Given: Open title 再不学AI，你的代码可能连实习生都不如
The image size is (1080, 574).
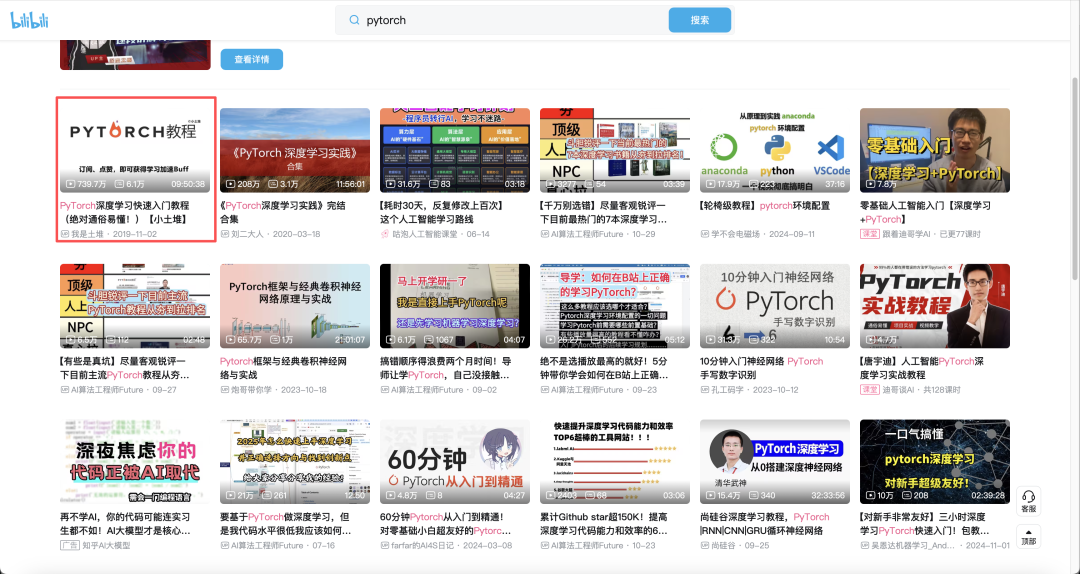Looking at the screenshot, I should pyautogui.click(x=125, y=524).
